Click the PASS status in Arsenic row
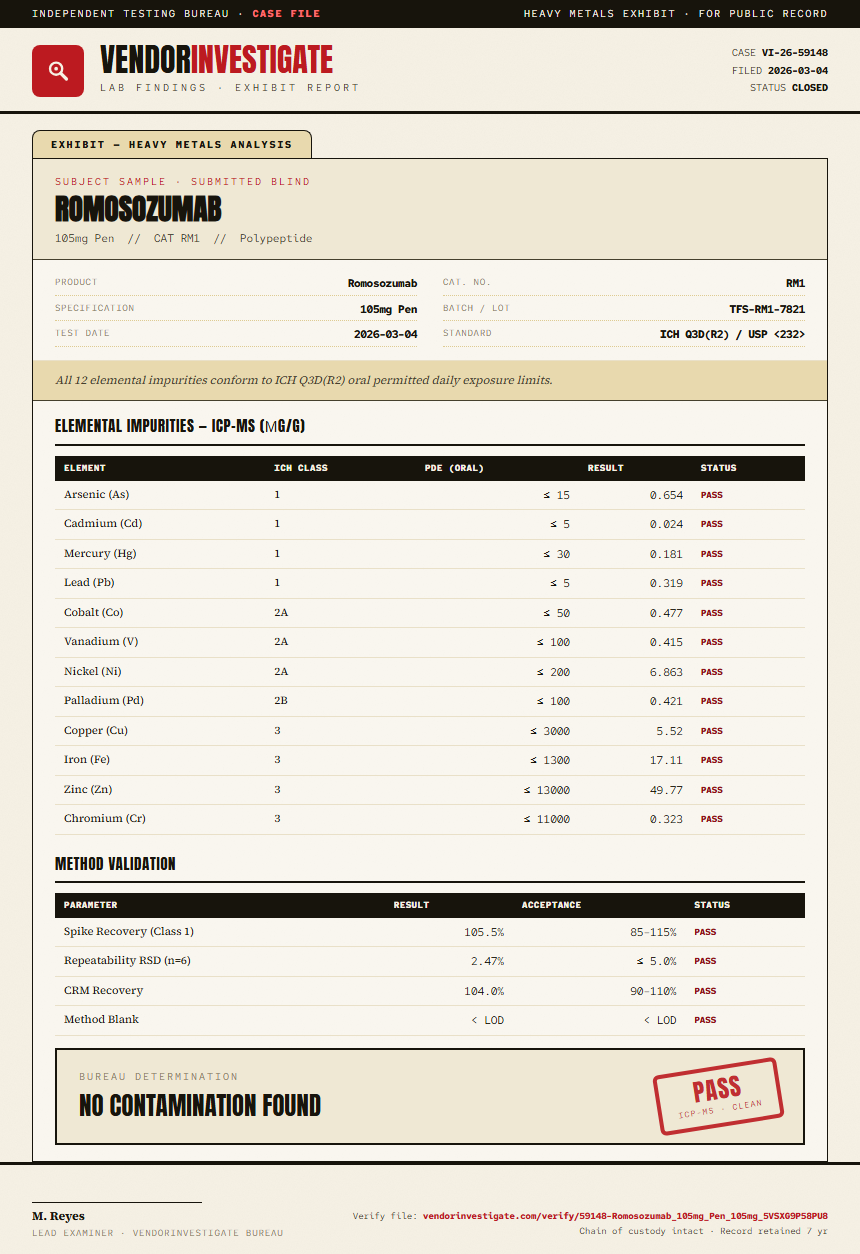Viewport: 860px width, 1254px height. point(712,495)
